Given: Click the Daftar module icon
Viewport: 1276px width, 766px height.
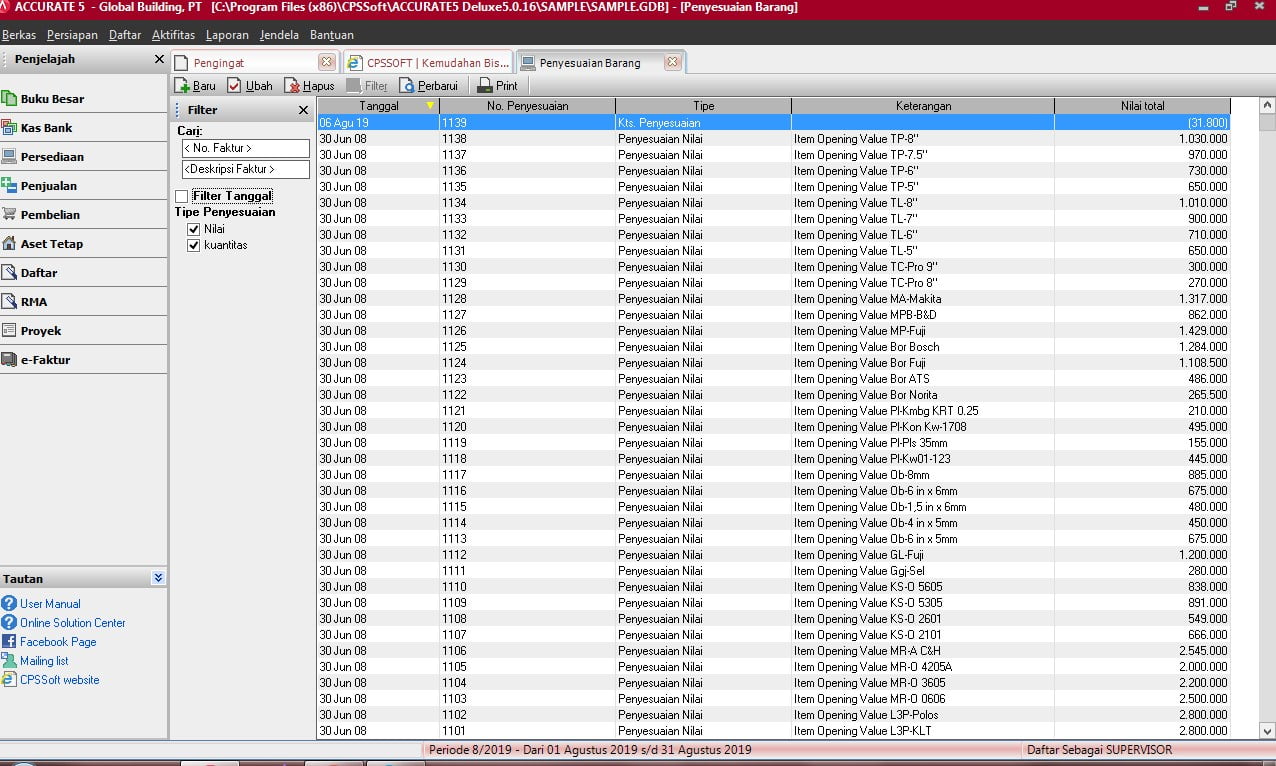Looking at the screenshot, I should click(x=10, y=272).
